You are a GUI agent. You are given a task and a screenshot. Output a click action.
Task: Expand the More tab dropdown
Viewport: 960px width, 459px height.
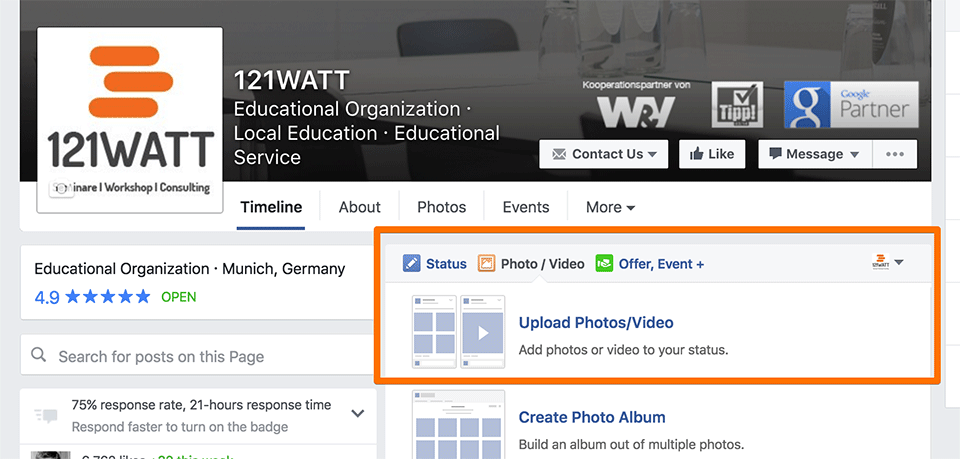coord(610,207)
